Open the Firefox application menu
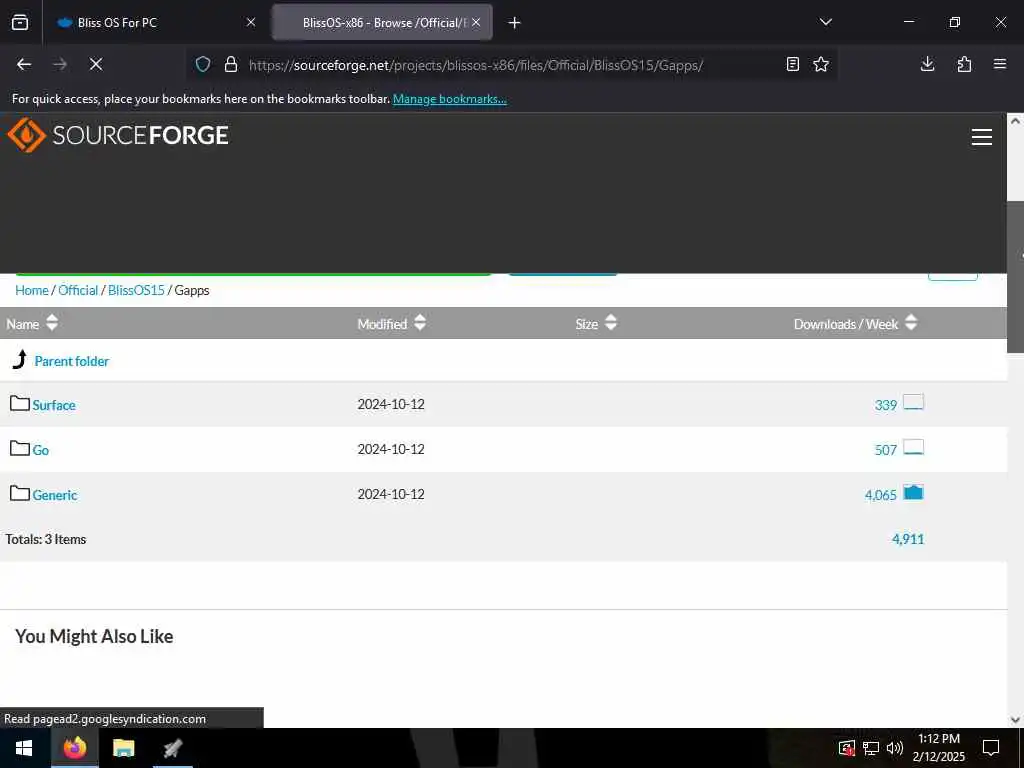The height and width of the screenshot is (768, 1024). point(1000,64)
